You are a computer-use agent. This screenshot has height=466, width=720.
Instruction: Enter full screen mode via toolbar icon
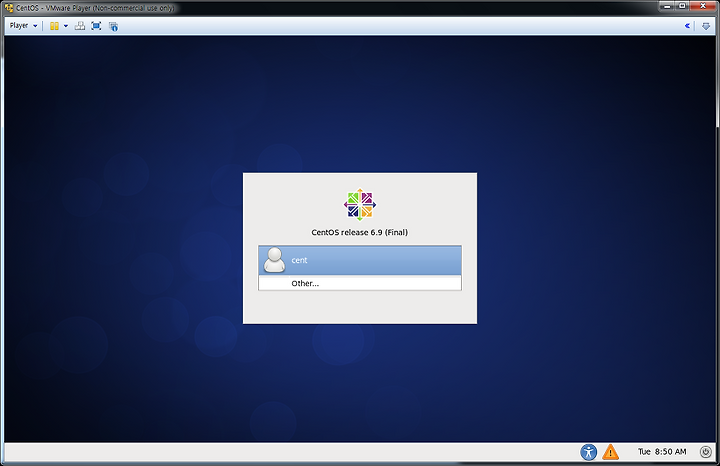pos(96,26)
